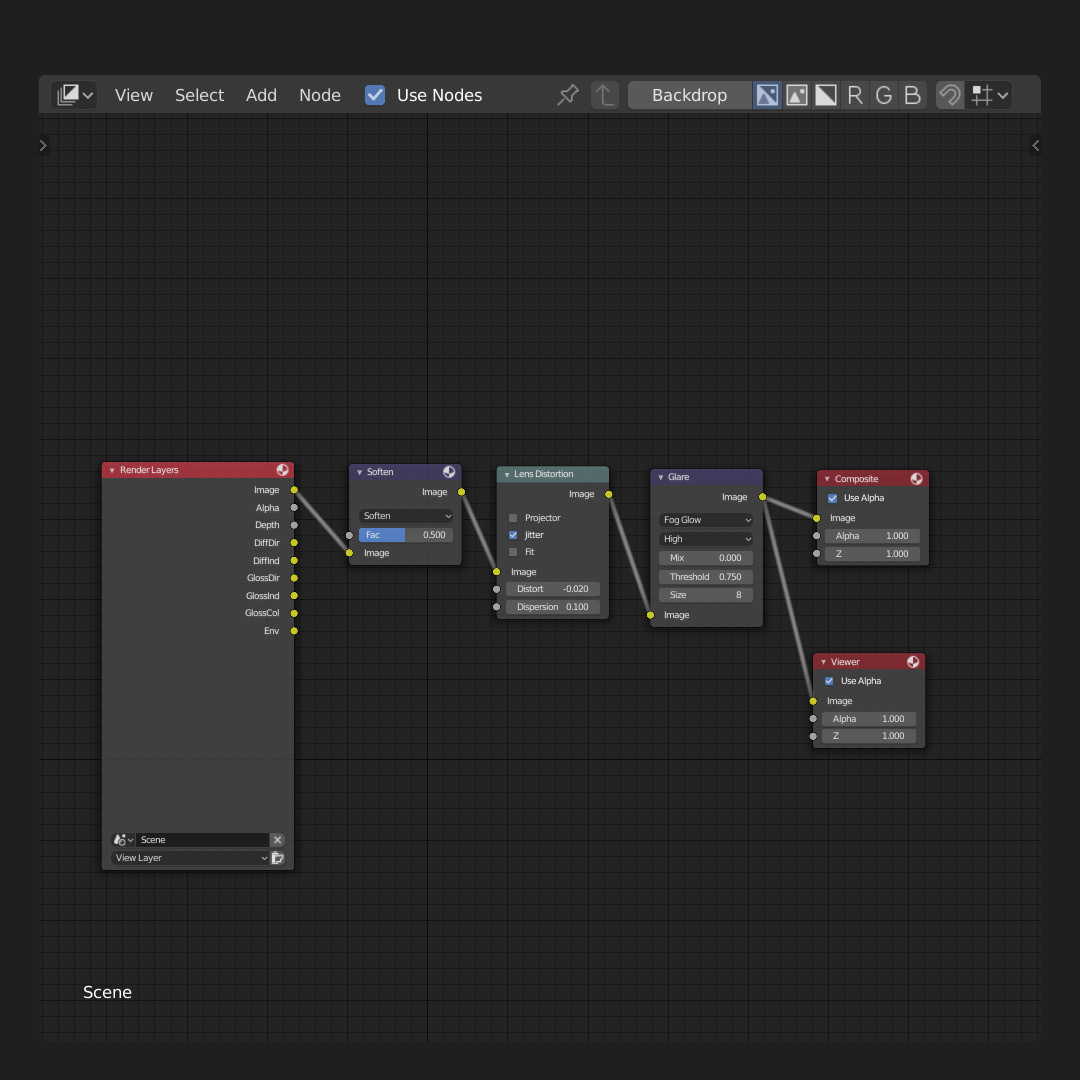Click the parent node tree arrow icon
This screenshot has width=1080, height=1080.
(605, 95)
